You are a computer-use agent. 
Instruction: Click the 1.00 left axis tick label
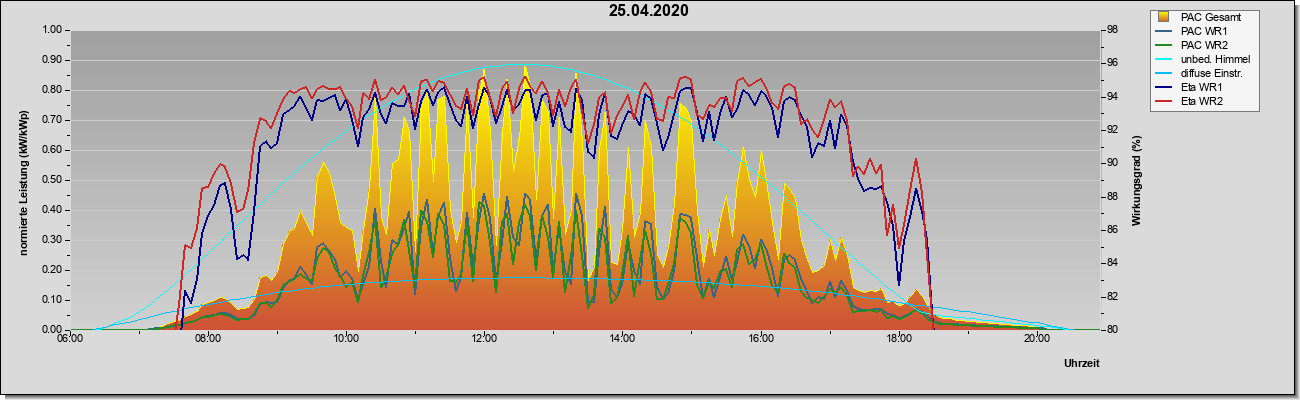51,30
